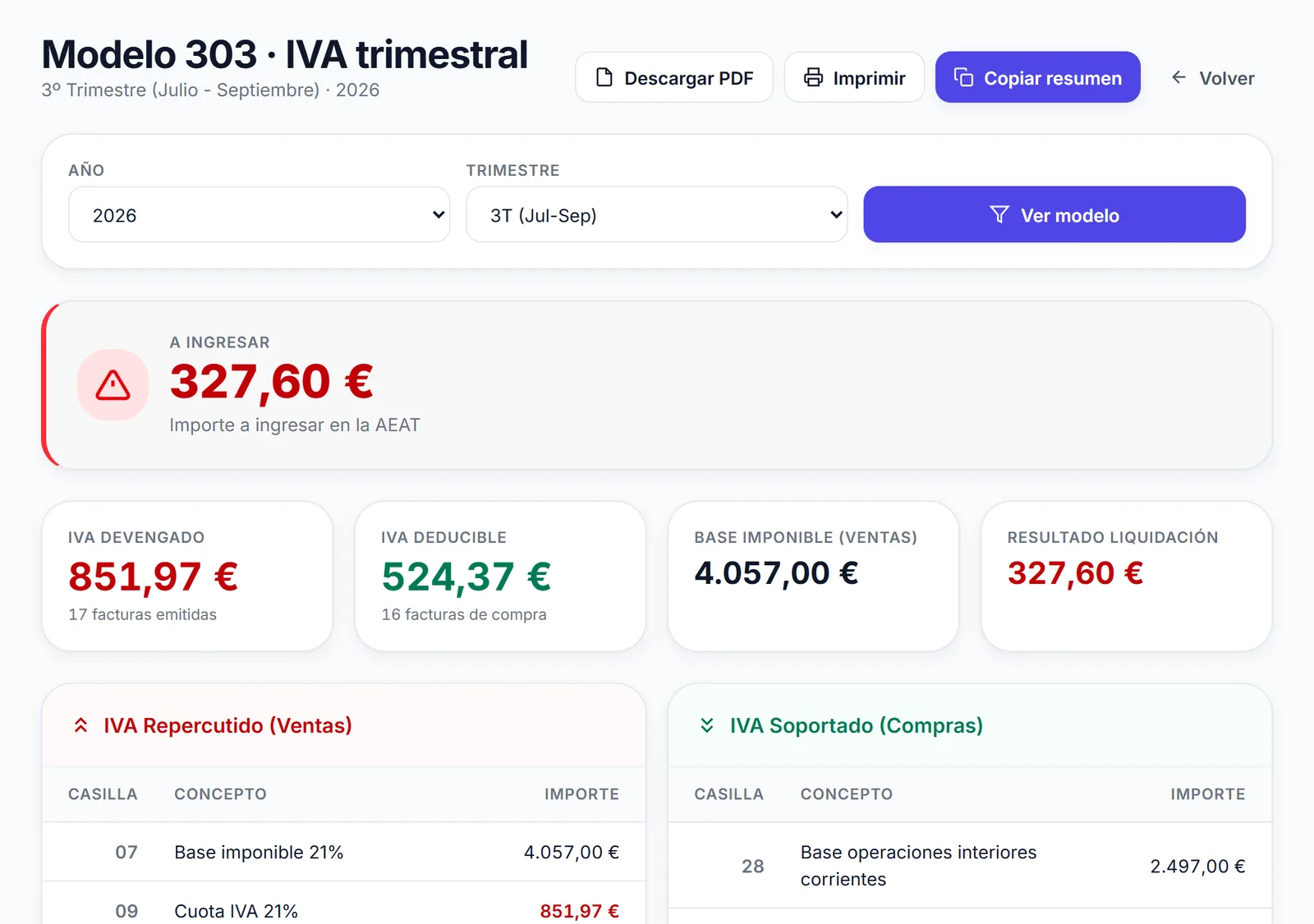Click the 4.057,00 € amount in the casilla 07 row
Screen dimensions: 1314x924
[572, 853]
